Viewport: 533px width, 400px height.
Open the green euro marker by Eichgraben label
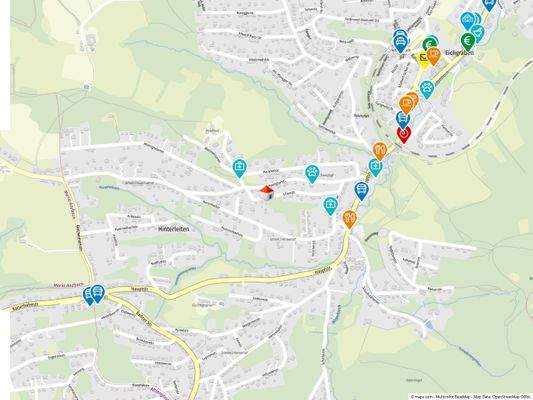pyautogui.click(x=468, y=41)
